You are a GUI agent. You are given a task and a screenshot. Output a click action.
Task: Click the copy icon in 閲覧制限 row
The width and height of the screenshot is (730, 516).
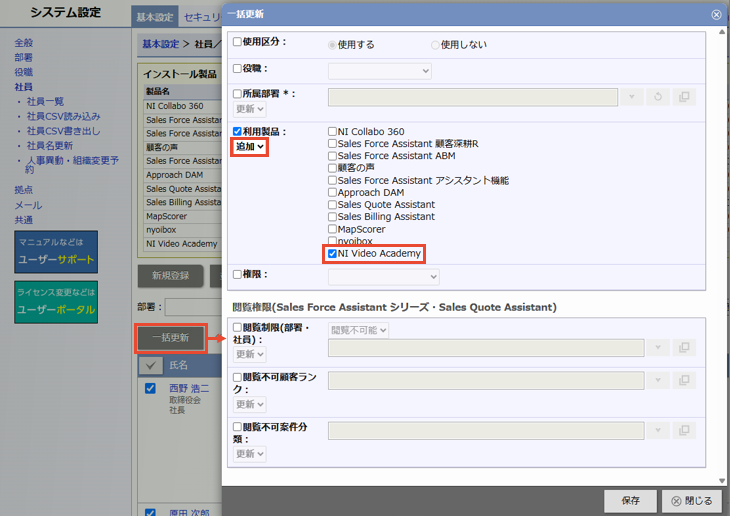(x=684, y=347)
